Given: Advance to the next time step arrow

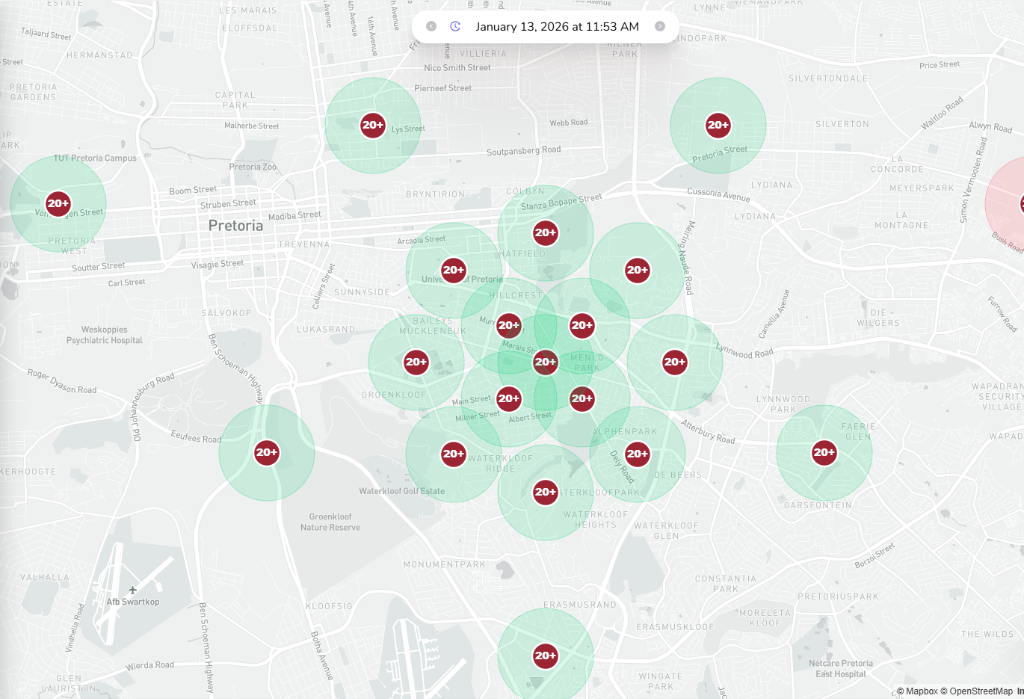Looking at the screenshot, I should (x=660, y=26).
